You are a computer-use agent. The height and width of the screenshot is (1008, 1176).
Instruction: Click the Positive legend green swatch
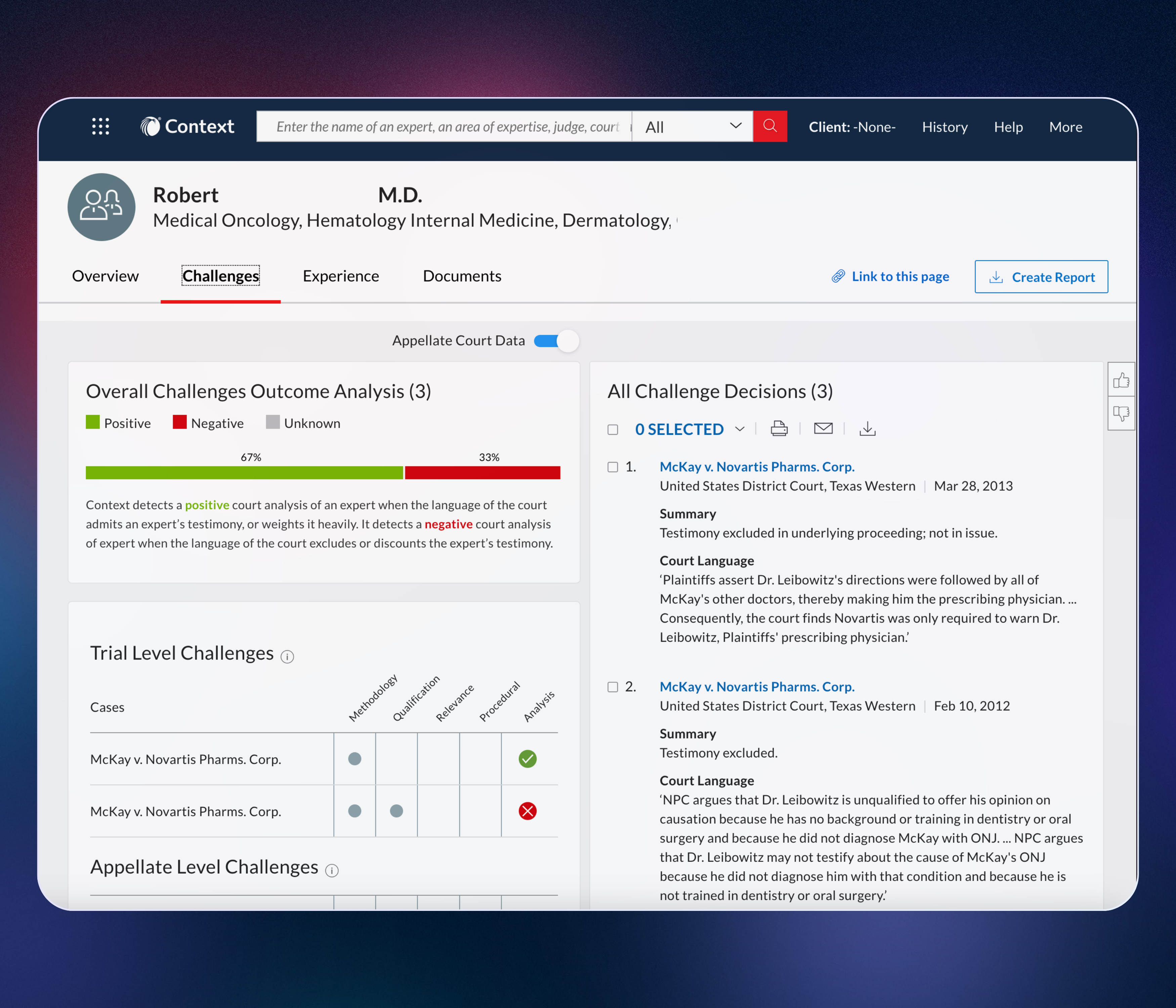92,422
